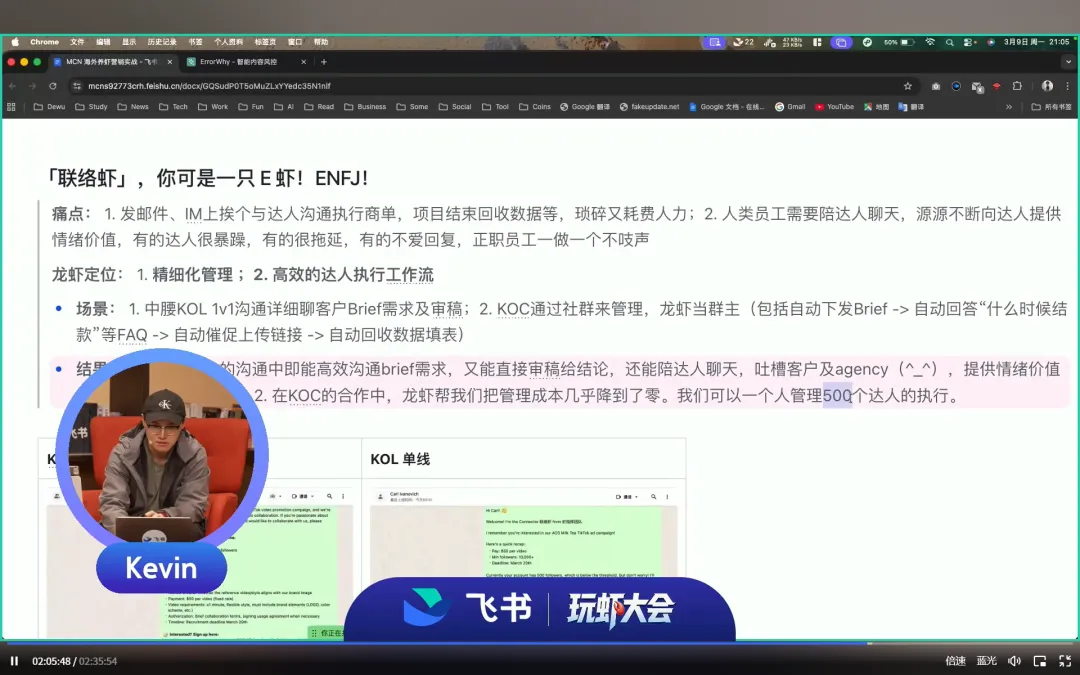Open the Social bookmark folder

pos(455,107)
